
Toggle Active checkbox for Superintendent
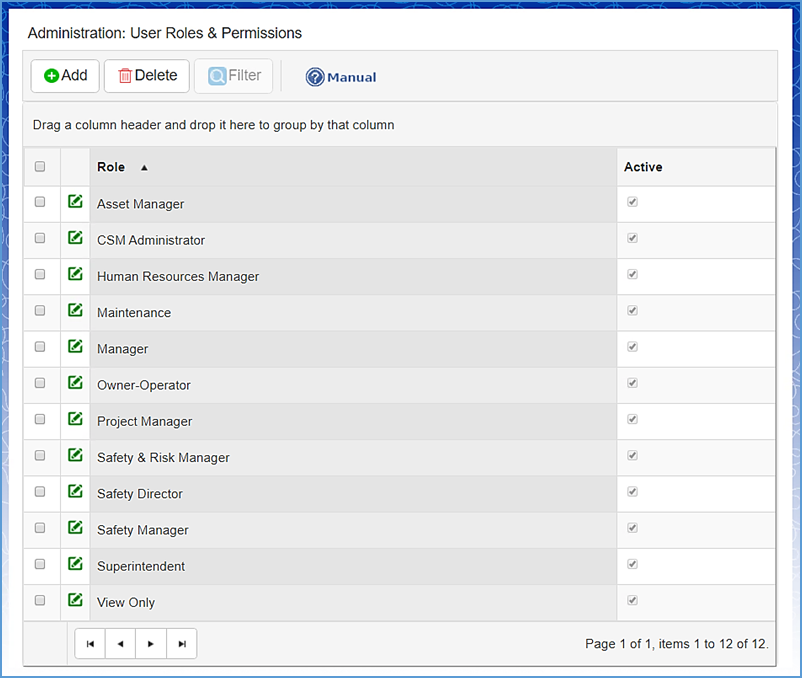point(632,564)
